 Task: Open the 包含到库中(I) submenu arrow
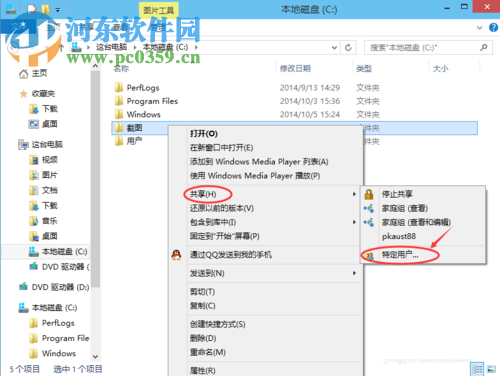tap(354, 222)
